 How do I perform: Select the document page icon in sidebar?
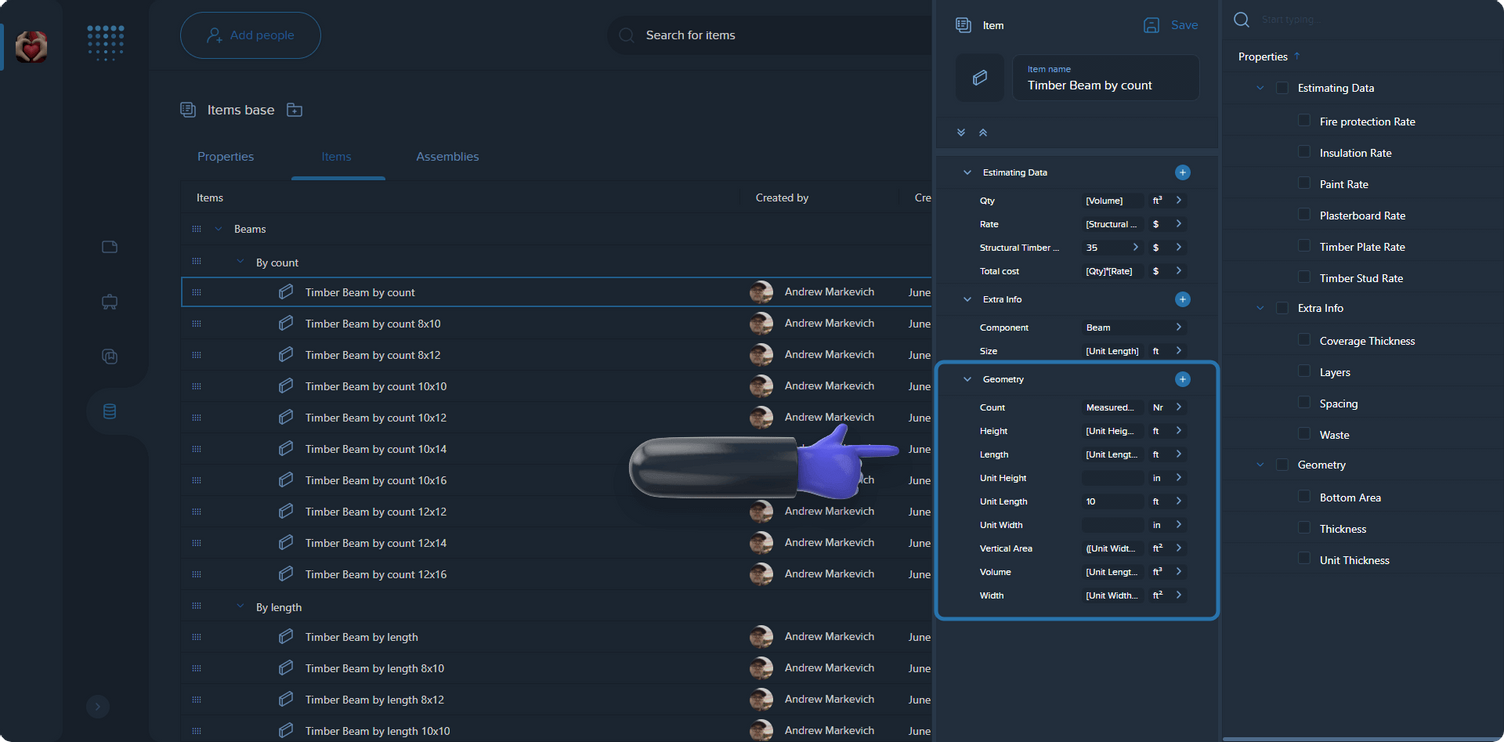coord(109,247)
